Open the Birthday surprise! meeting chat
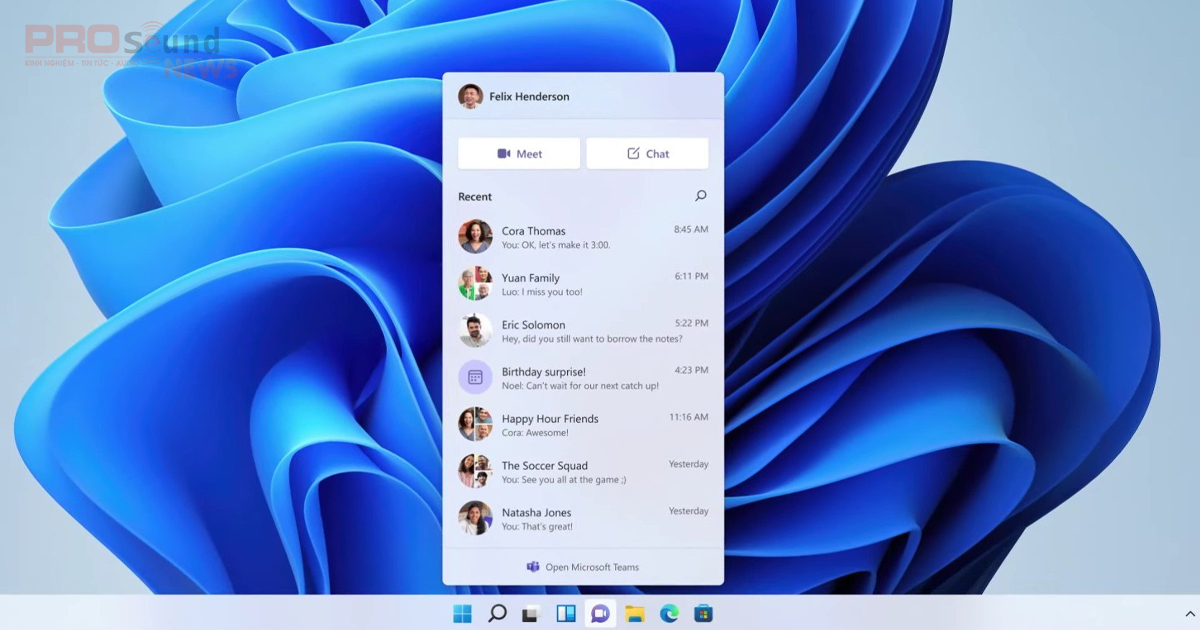 pyautogui.click(x=583, y=378)
